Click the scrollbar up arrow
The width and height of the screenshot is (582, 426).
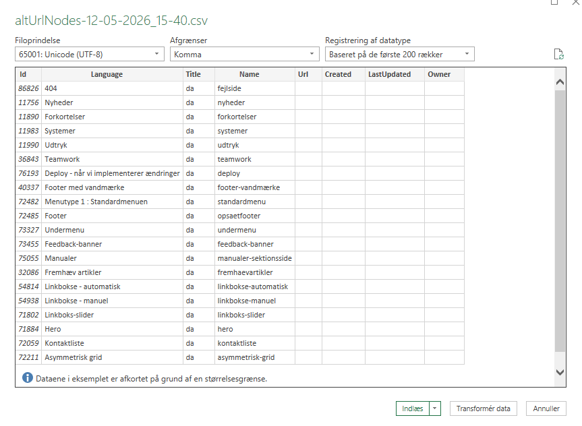click(560, 82)
